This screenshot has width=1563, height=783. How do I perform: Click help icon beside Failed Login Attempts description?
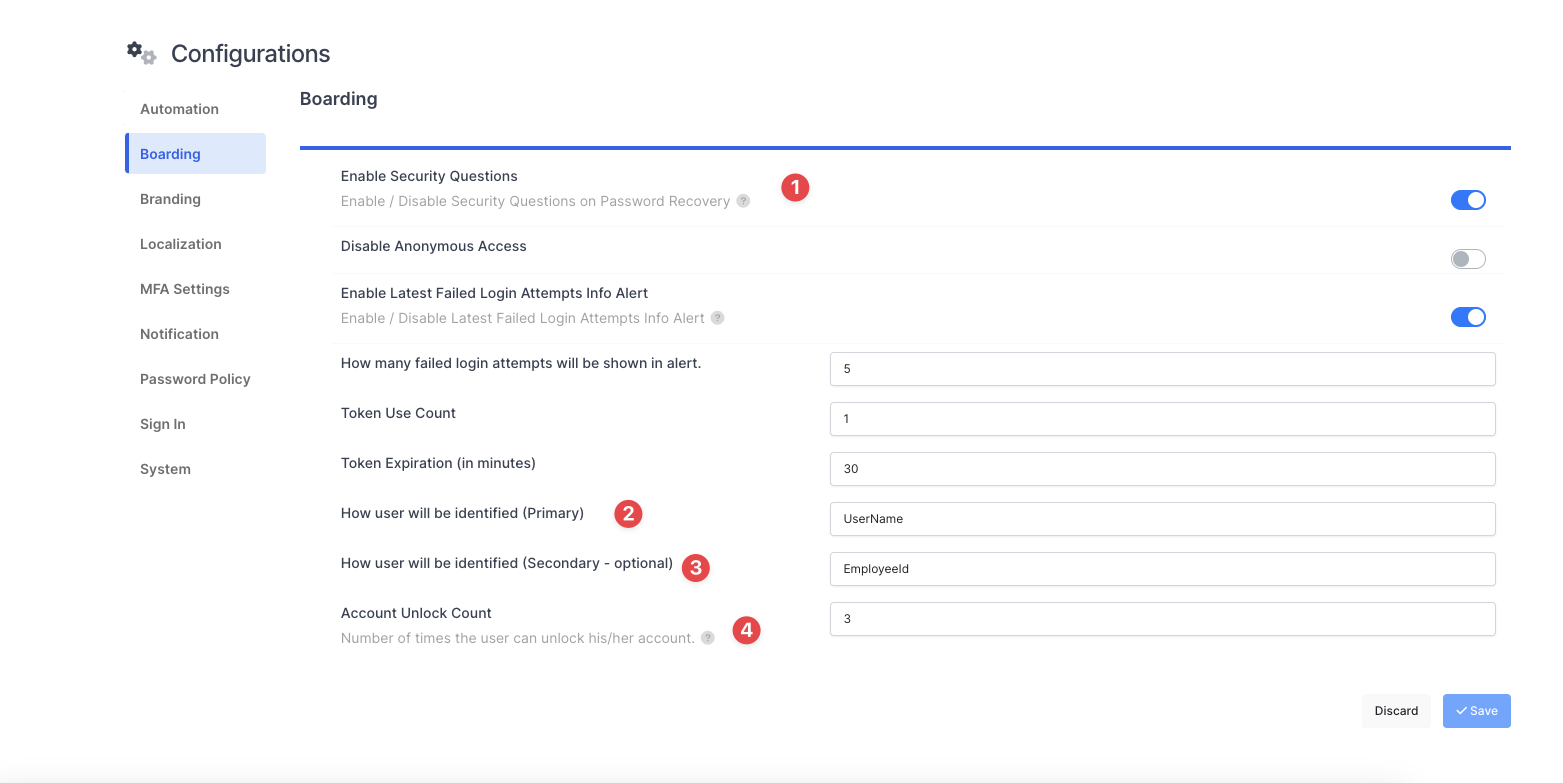point(717,318)
